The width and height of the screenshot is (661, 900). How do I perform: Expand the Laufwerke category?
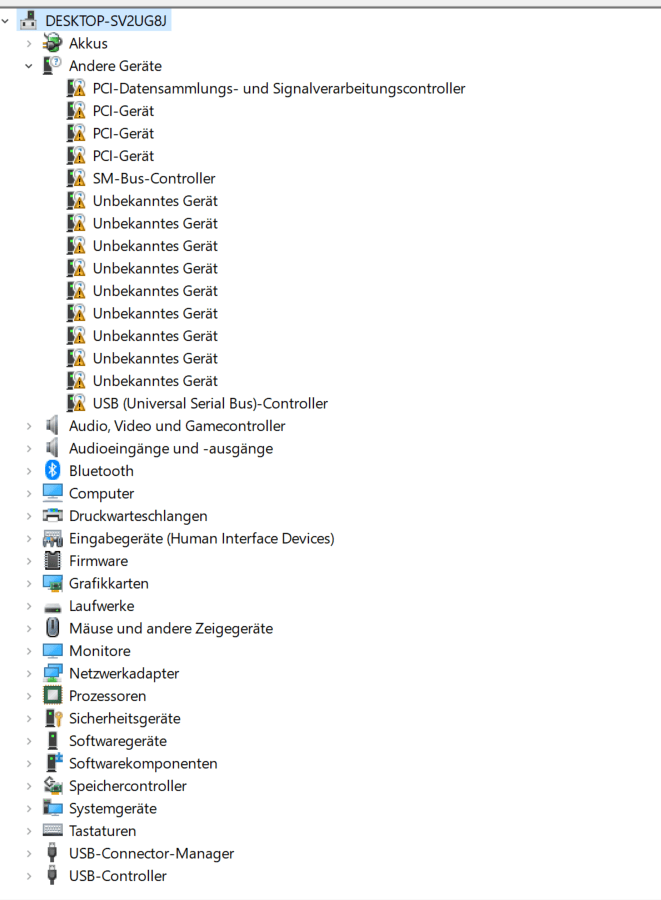pos(29,606)
